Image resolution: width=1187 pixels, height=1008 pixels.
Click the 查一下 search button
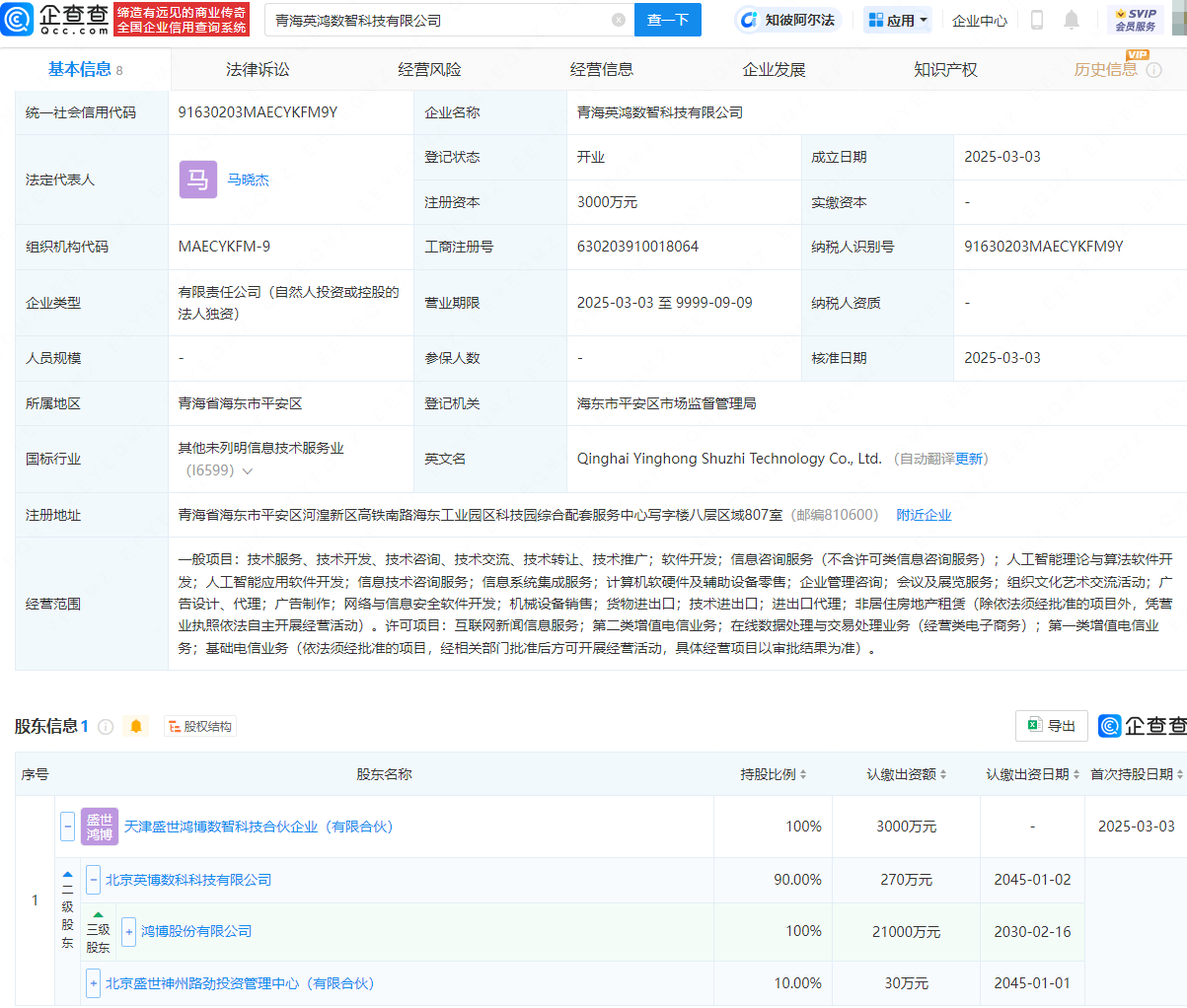tap(668, 20)
